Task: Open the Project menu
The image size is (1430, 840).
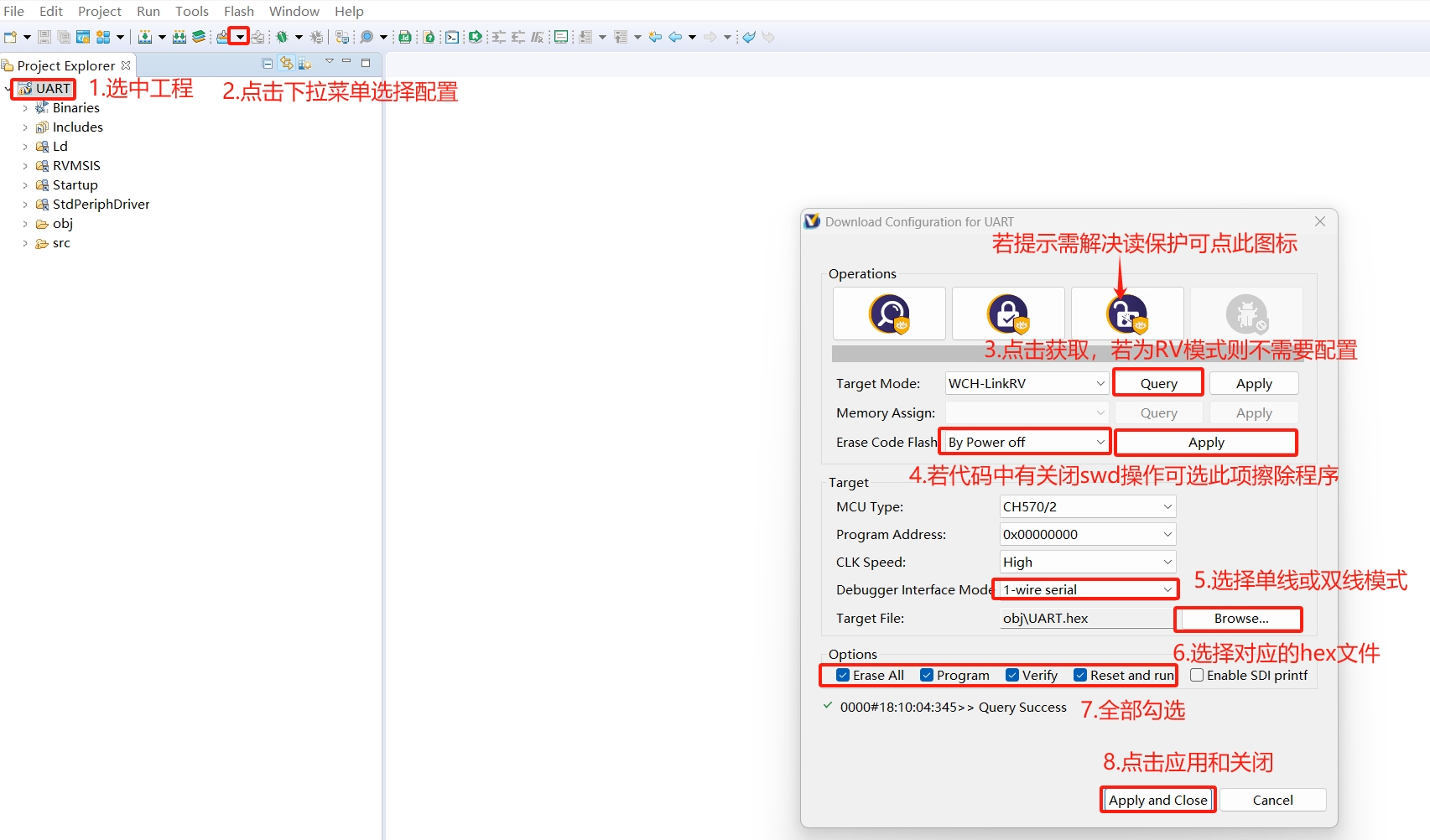Action: 100,11
